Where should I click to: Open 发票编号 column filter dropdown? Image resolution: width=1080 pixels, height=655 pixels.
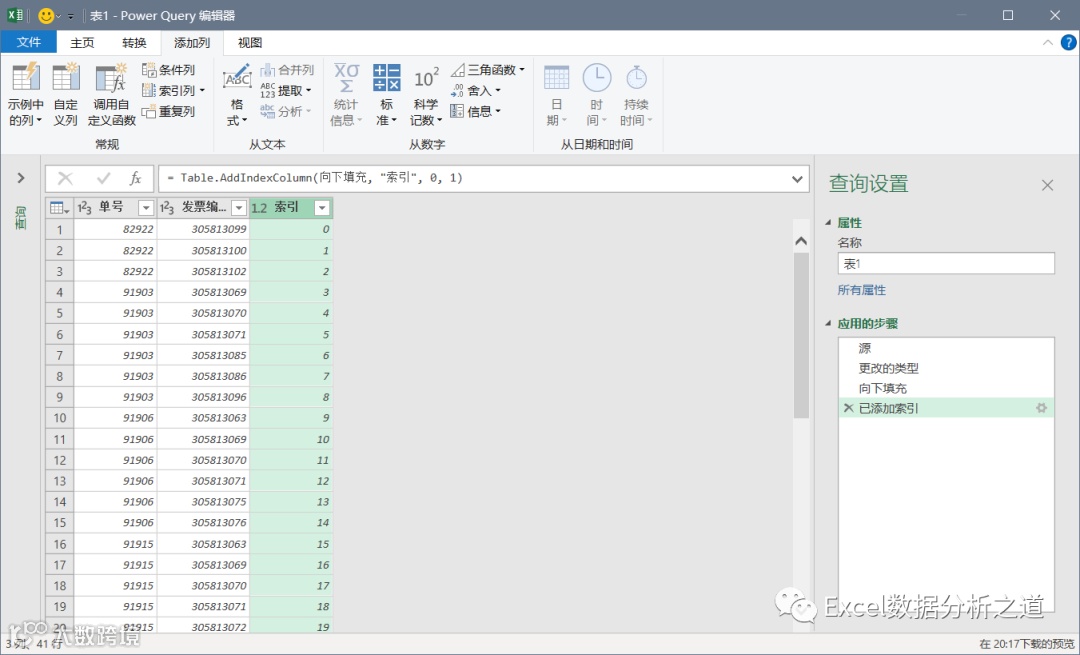(x=239, y=207)
